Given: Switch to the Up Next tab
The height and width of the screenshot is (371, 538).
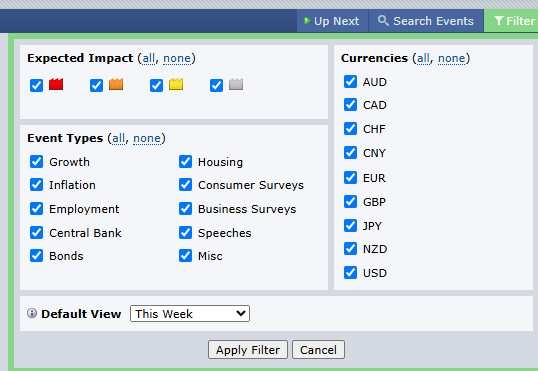Looking at the screenshot, I should (332, 21).
